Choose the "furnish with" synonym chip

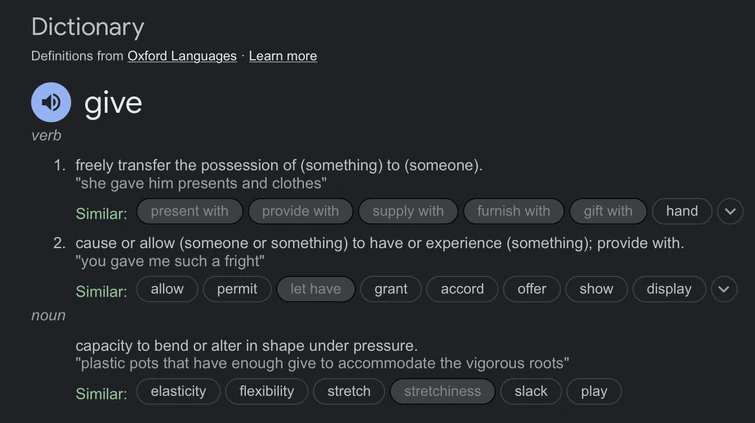(x=513, y=211)
